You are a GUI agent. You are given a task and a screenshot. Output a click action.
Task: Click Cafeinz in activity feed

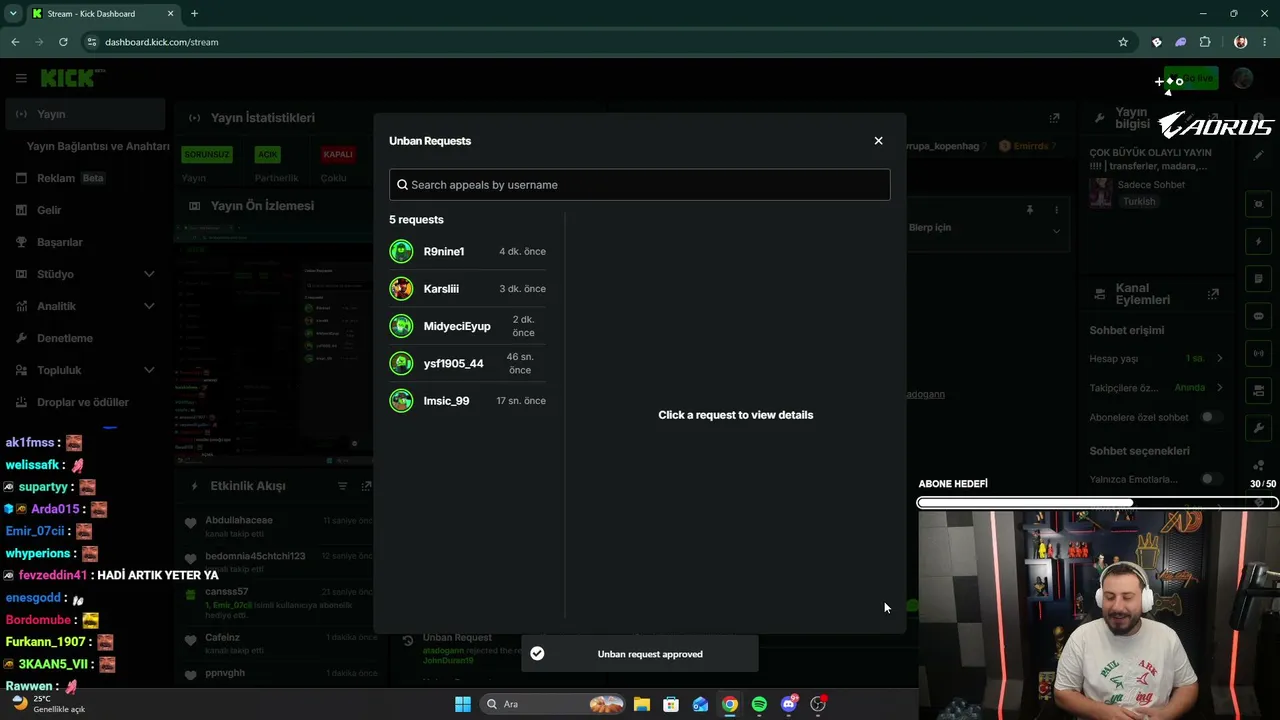click(x=223, y=638)
